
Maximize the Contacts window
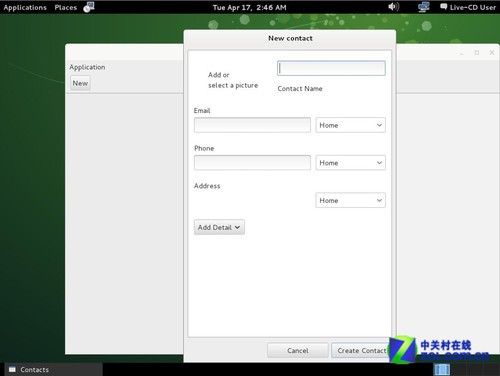point(477,53)
